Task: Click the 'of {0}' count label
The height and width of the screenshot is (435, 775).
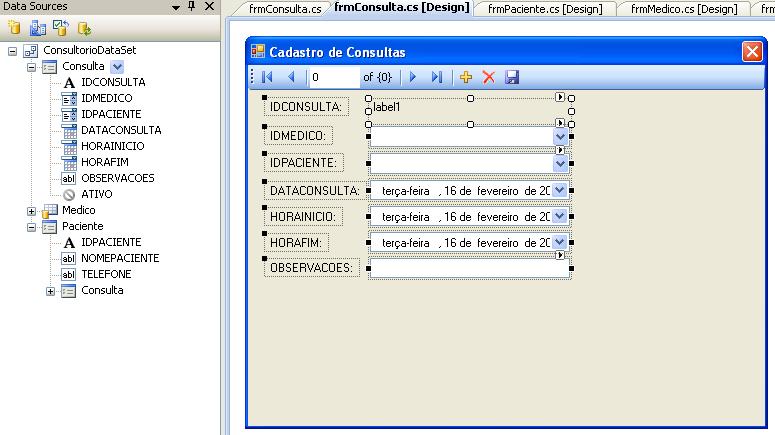Action: tap(377, 77)
